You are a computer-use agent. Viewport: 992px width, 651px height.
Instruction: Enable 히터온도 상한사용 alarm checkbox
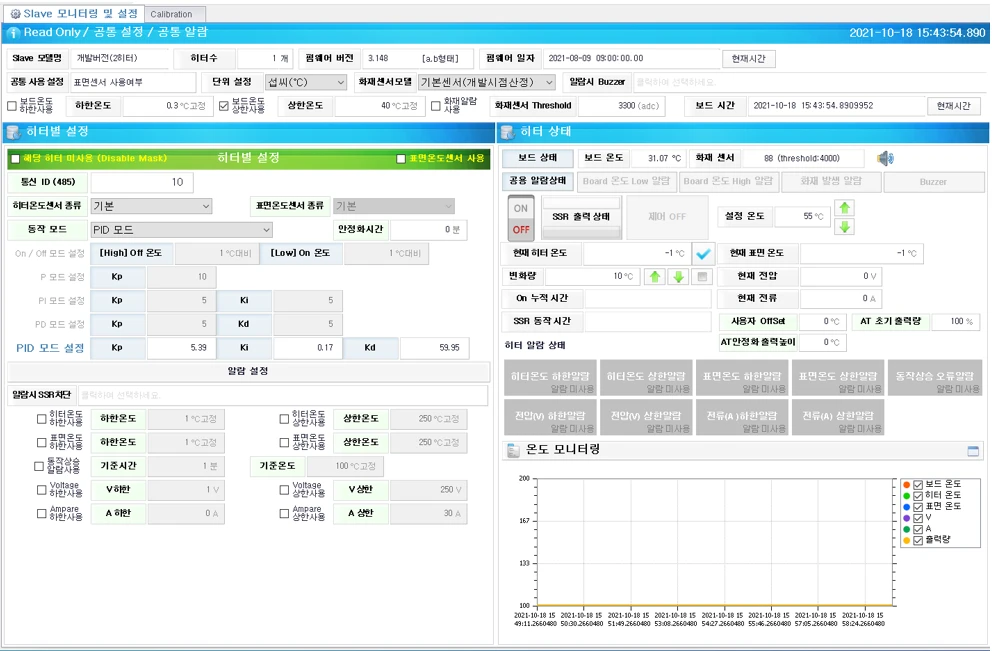284,419
